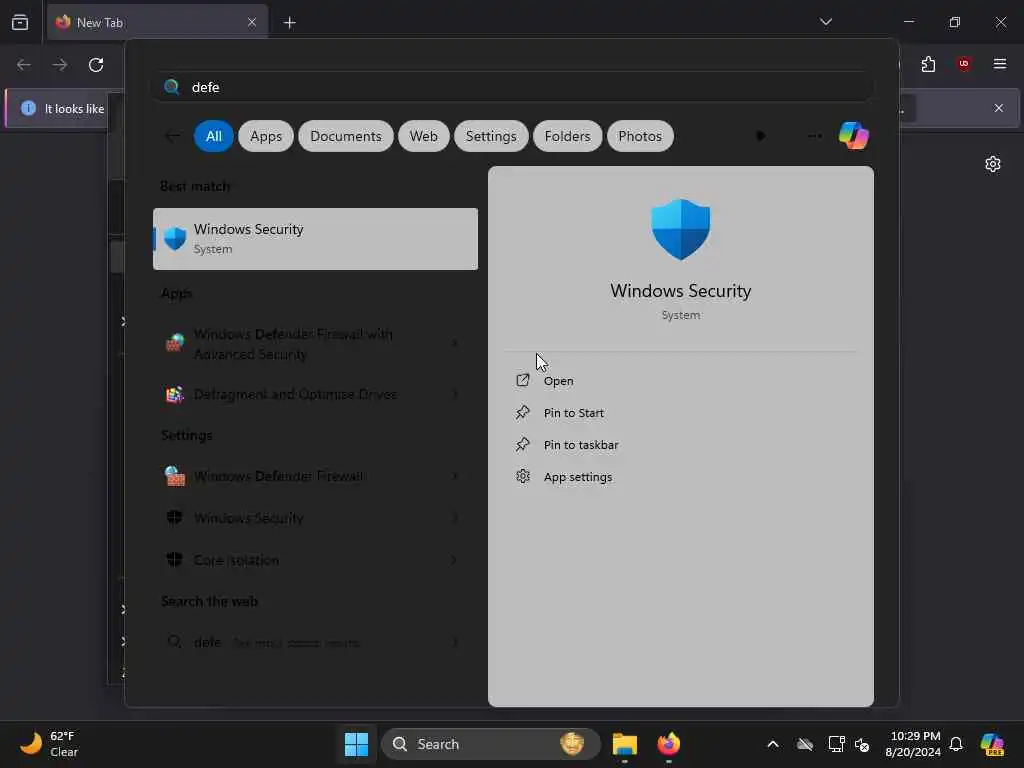Viewport: 1024px width, 768px height.
Task: Go back in Firefox
Action: (x=24, y=65)
